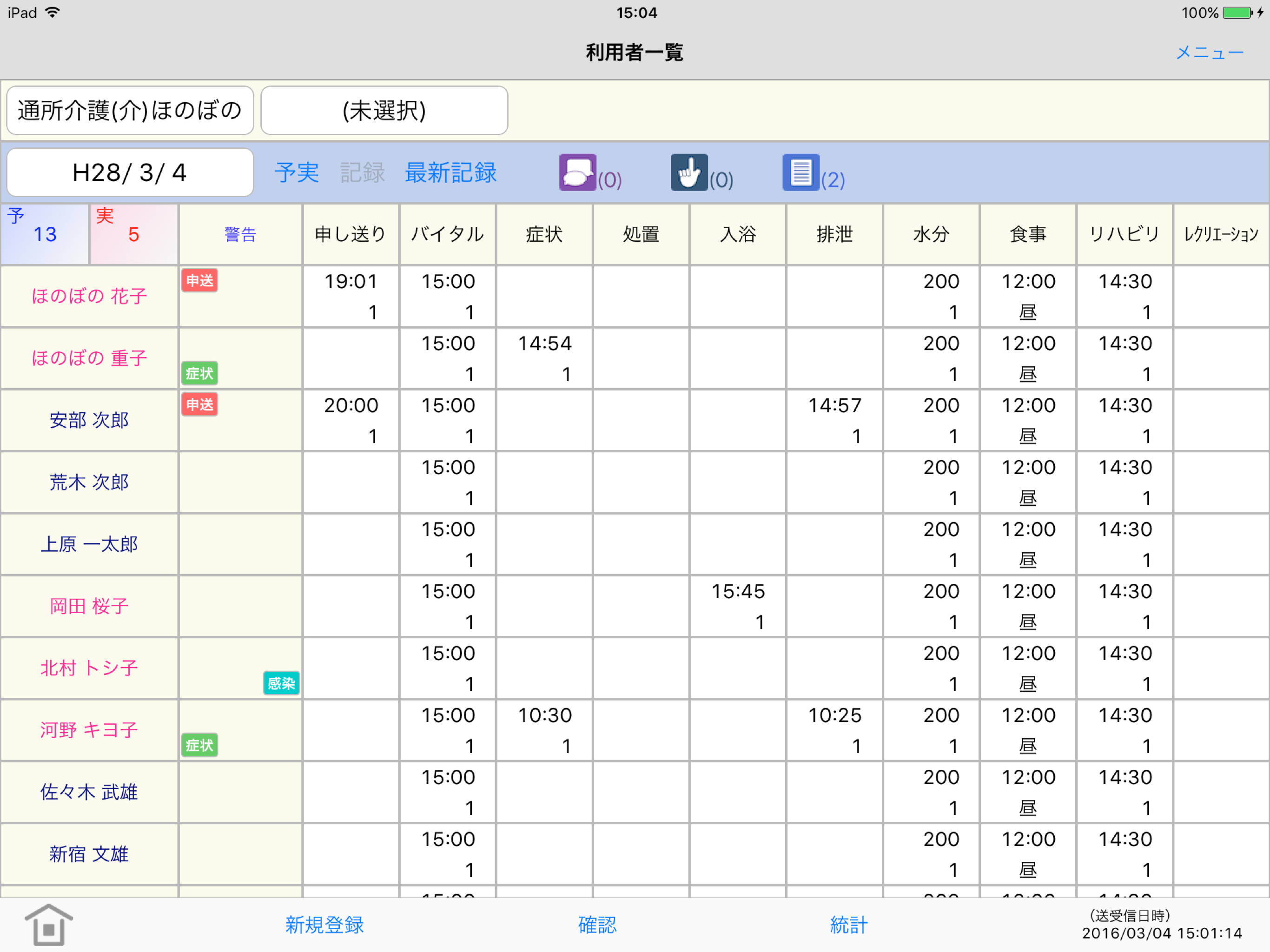Select user ほのぼの 重子
The width and height of the screenshot is (1270, 952).
(89, 358)
